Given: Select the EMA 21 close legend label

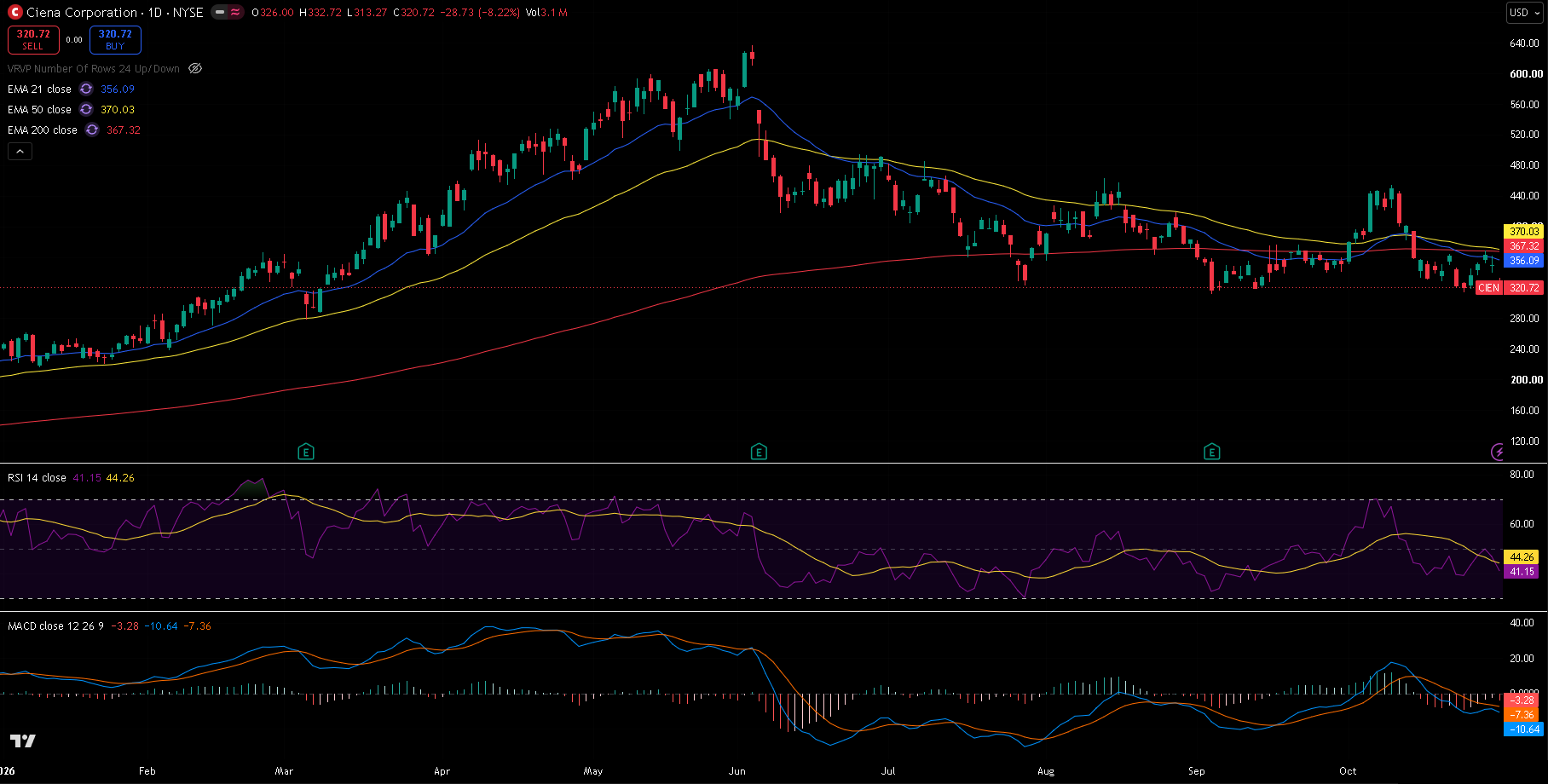Looking at the screenshot, I should (x=39, y=89).
